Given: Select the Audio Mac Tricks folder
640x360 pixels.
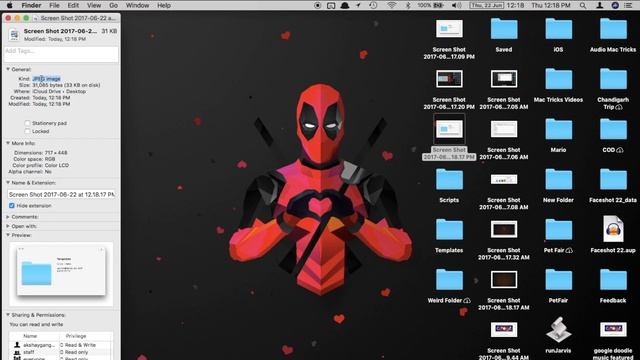Looking at the screenshot, I should [x=613, y=29].
